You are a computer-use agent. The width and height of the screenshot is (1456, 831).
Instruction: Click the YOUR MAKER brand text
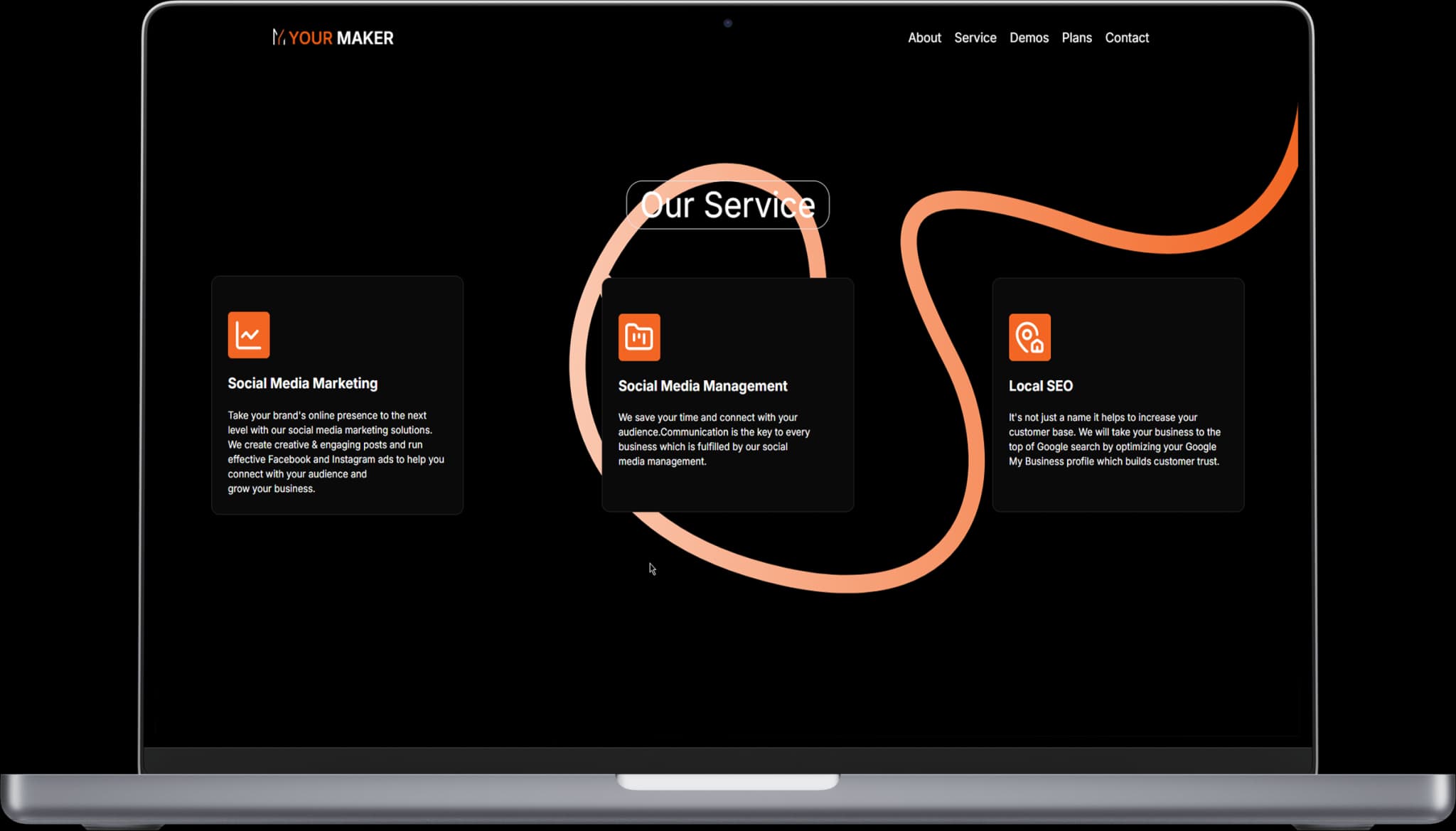(x=341, y=38)
